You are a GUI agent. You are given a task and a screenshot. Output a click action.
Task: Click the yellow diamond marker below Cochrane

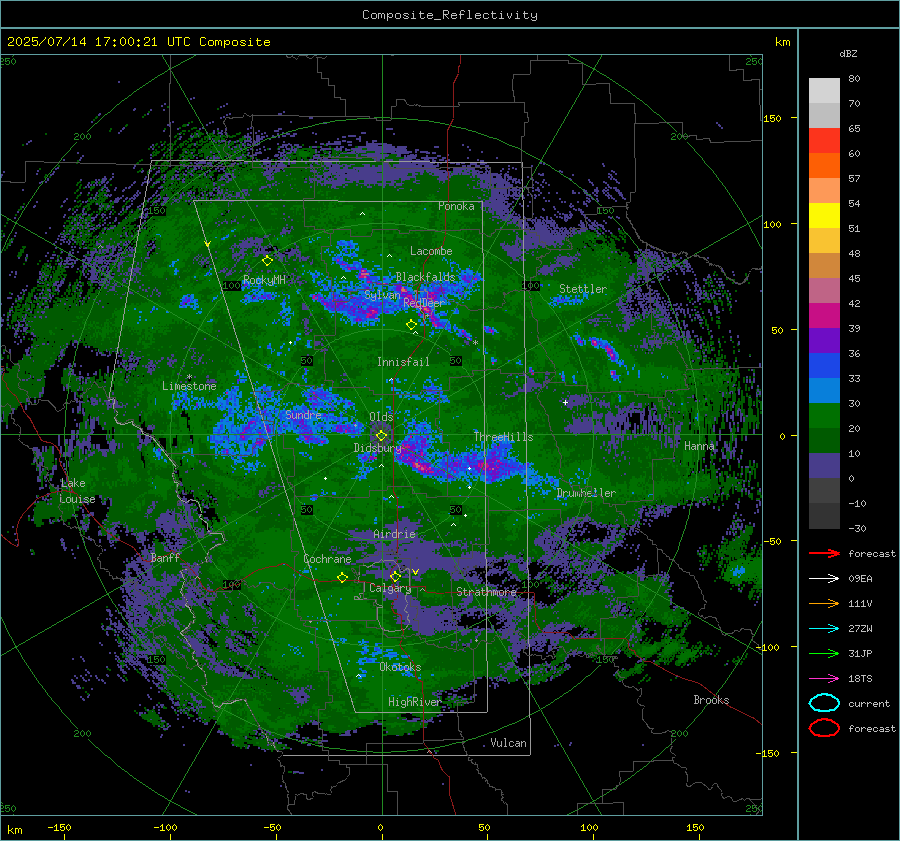click(342, 577)
